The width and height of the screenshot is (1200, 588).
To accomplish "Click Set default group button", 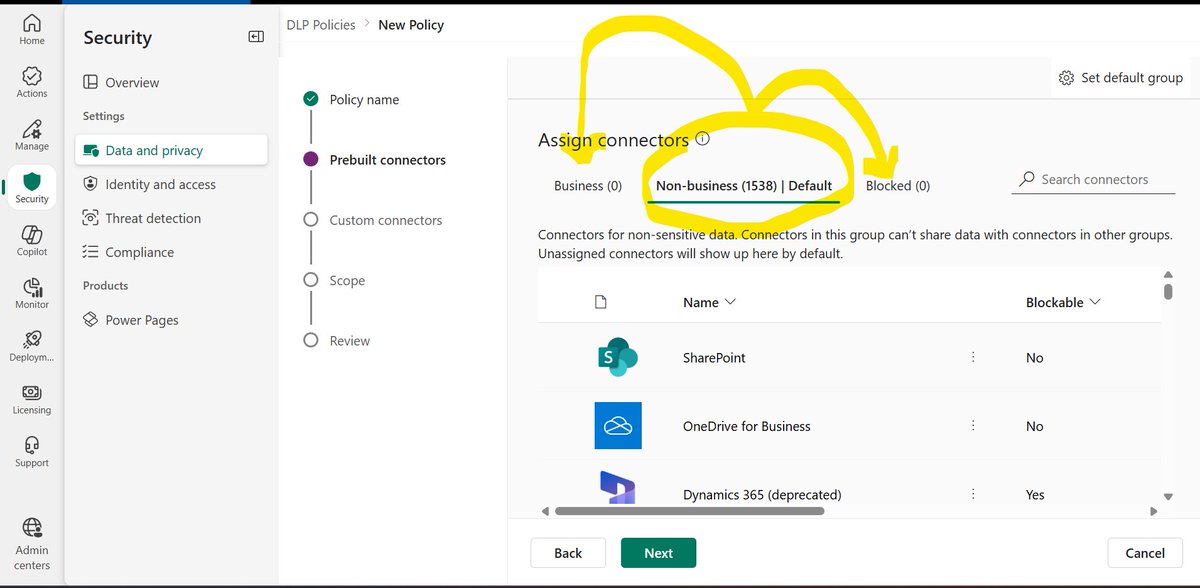I will click(1120, 77).
